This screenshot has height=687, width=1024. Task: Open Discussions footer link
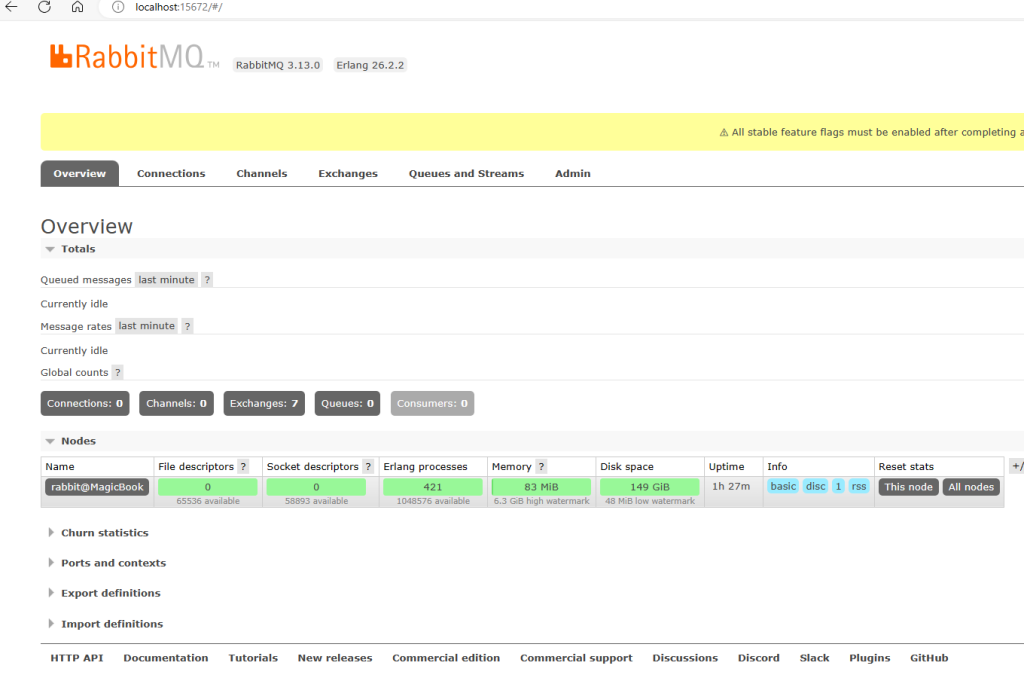click(685, 658)
